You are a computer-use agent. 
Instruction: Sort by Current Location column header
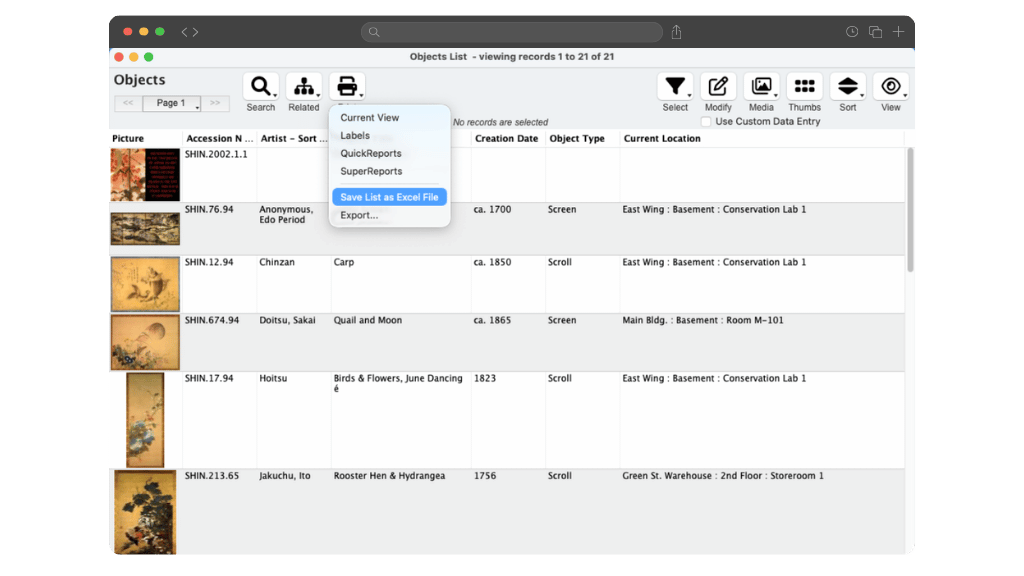(662, 138)
